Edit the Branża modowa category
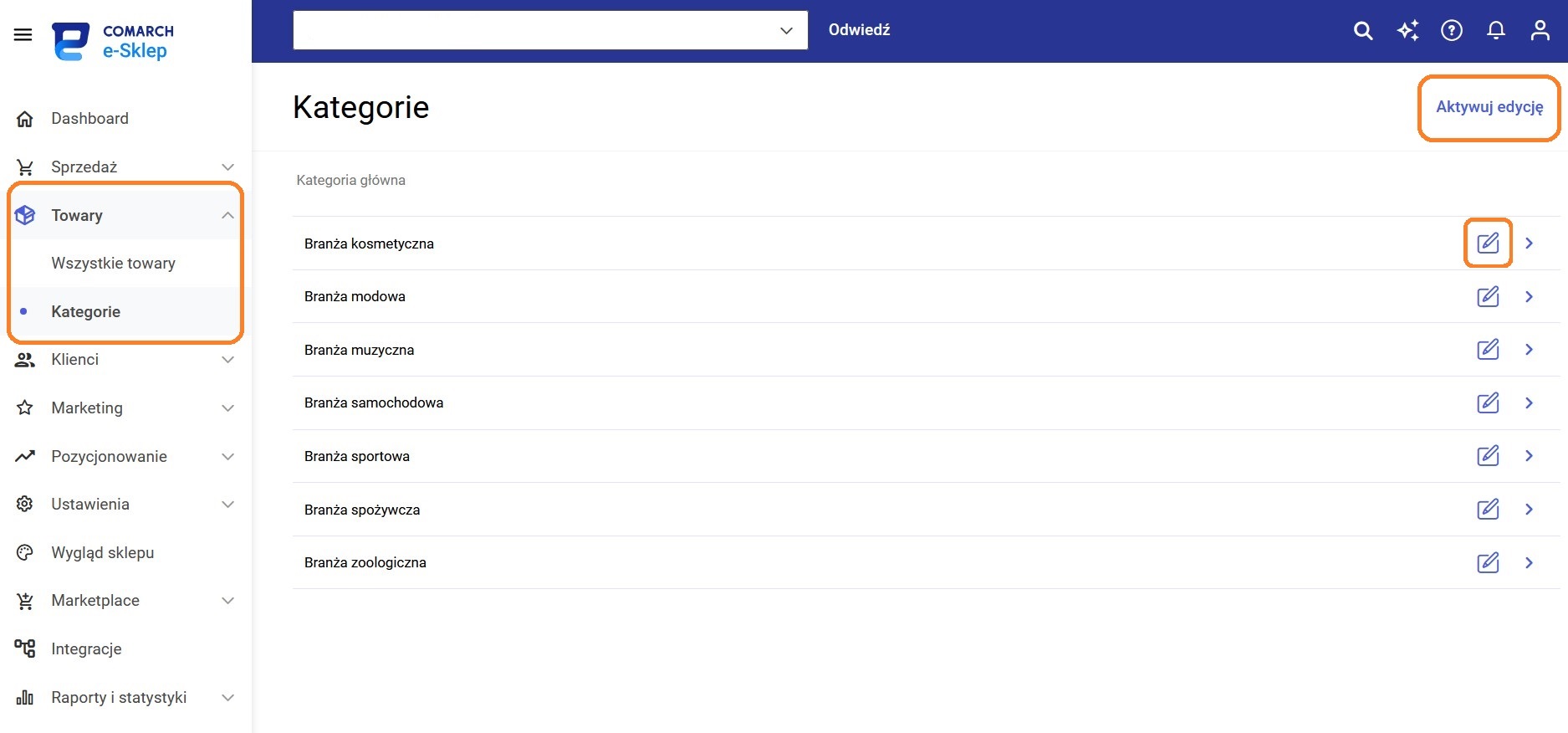The width and height of the screenshot is (1568, 733). pos(1488,296)
